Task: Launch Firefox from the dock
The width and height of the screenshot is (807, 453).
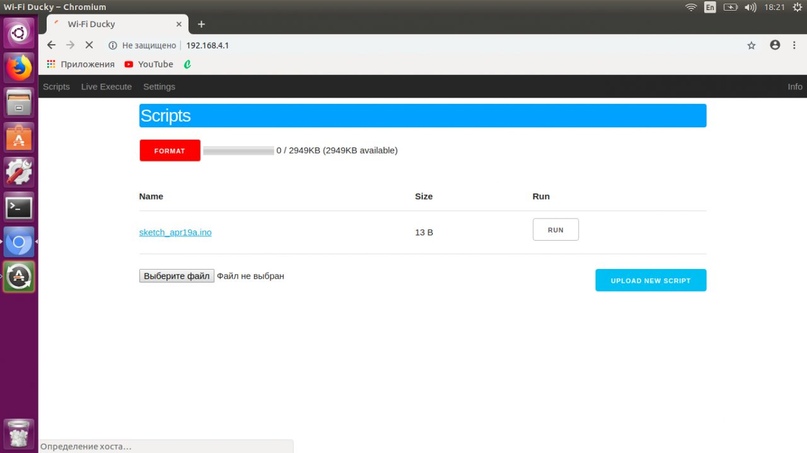Action: point(19,67)
